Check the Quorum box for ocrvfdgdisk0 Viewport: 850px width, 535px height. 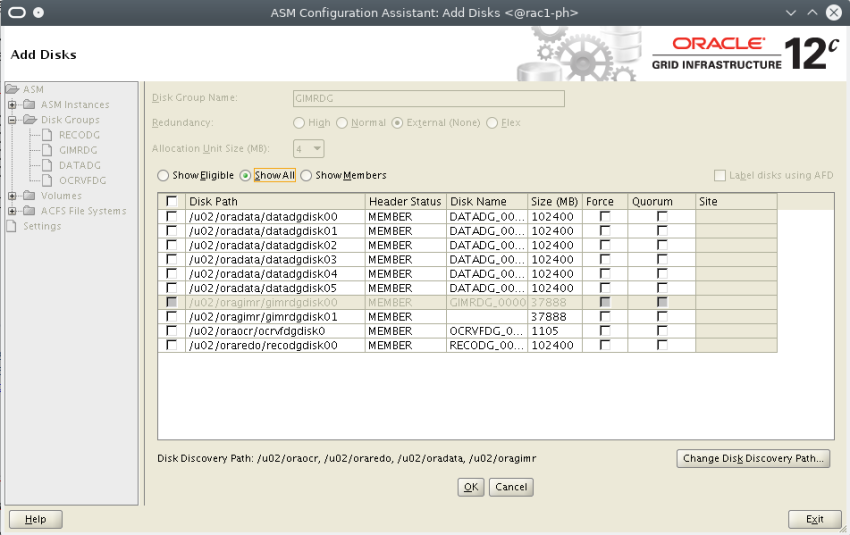(x=662, y=331)
